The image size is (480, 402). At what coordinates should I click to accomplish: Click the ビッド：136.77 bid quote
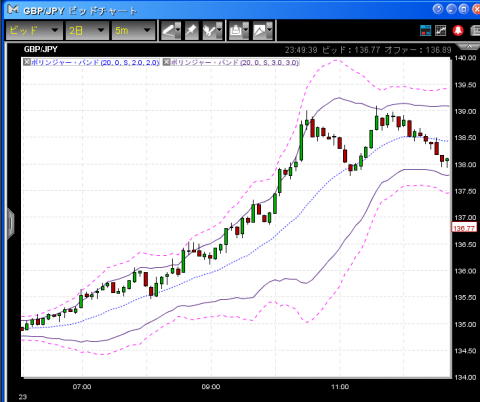pos(351,50)
